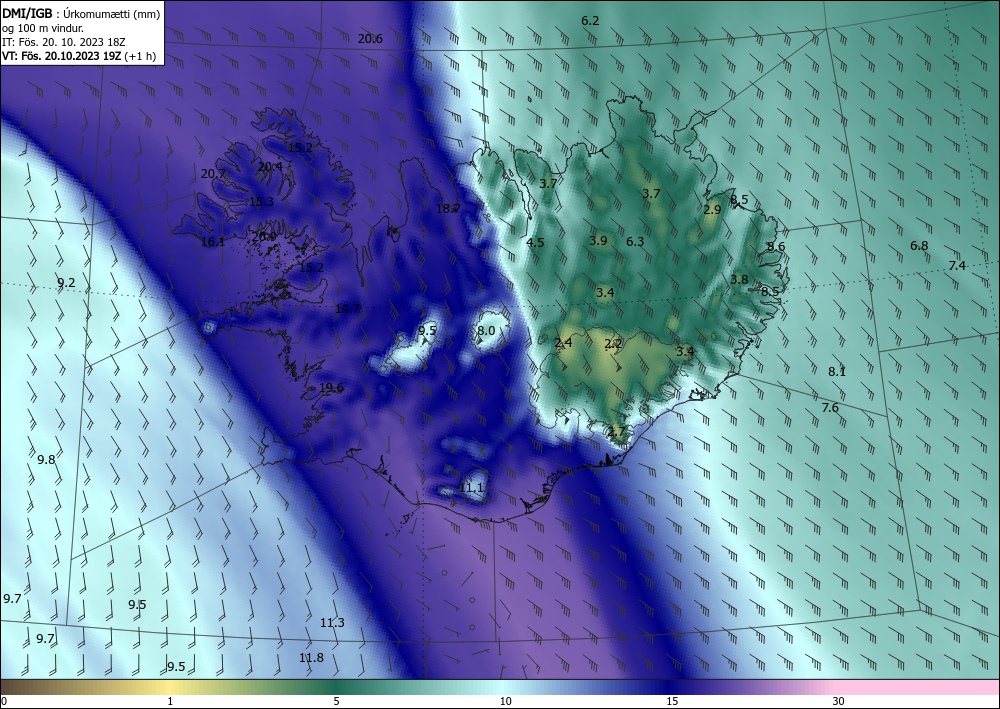Click the 30 tick on the color scale
The height and width of the screenshot is (709, 1000).
coord(838,701)
